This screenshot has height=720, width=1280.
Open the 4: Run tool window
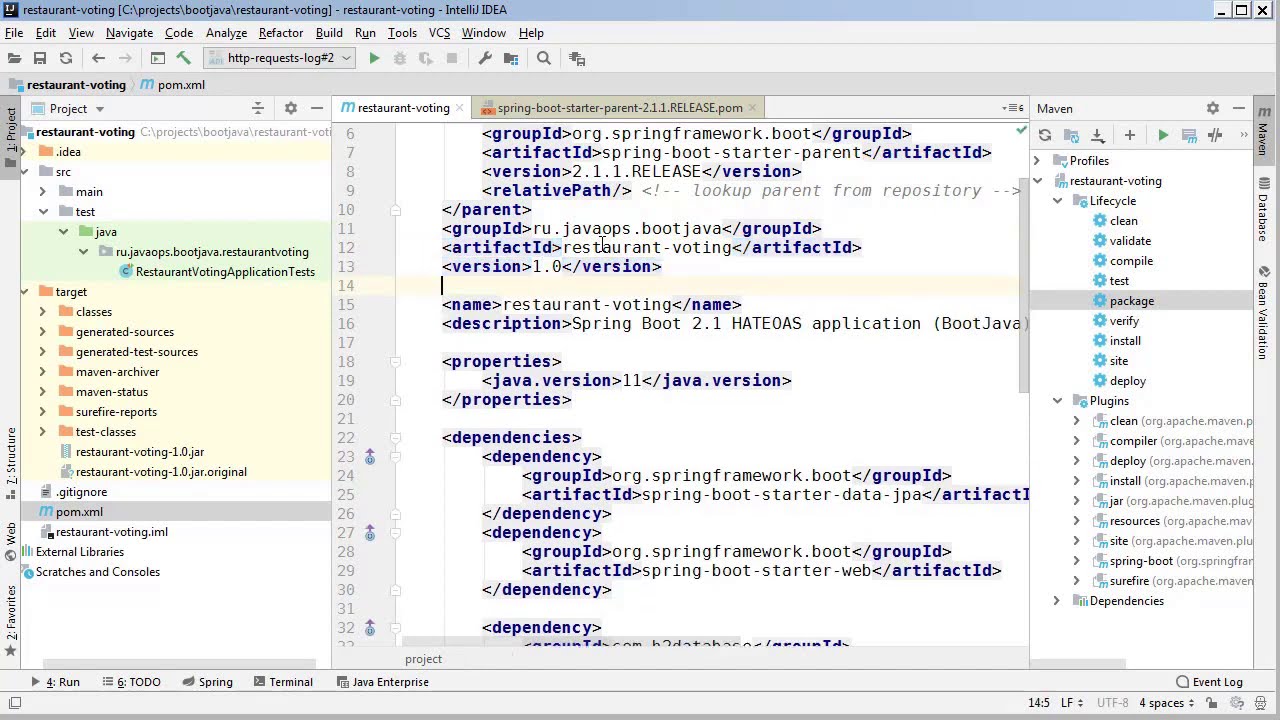(56, 682)
